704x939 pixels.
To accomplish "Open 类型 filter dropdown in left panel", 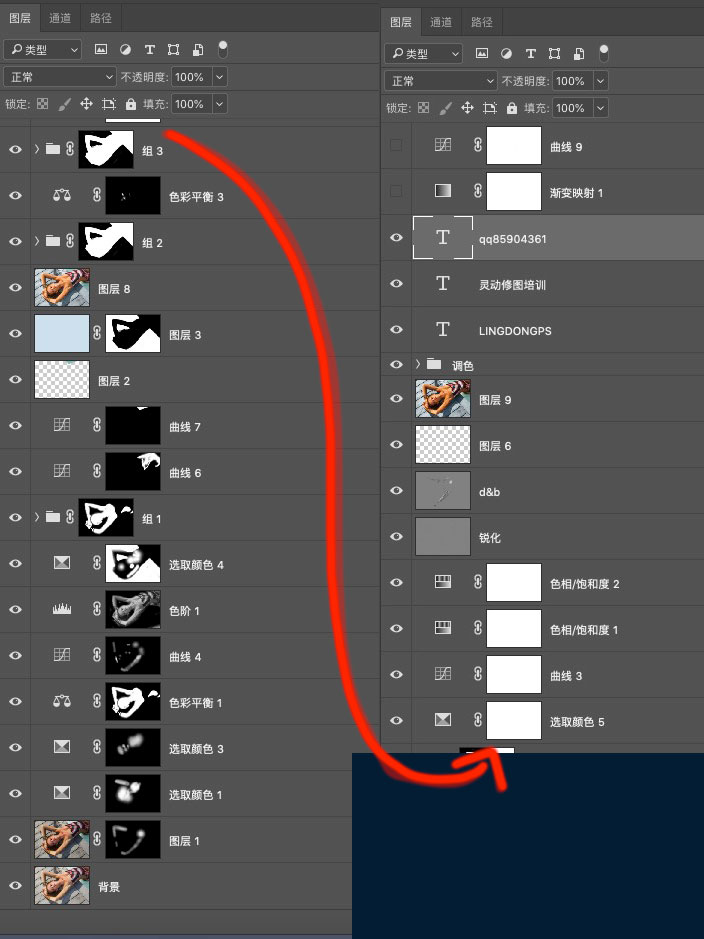I will [43, 50].
